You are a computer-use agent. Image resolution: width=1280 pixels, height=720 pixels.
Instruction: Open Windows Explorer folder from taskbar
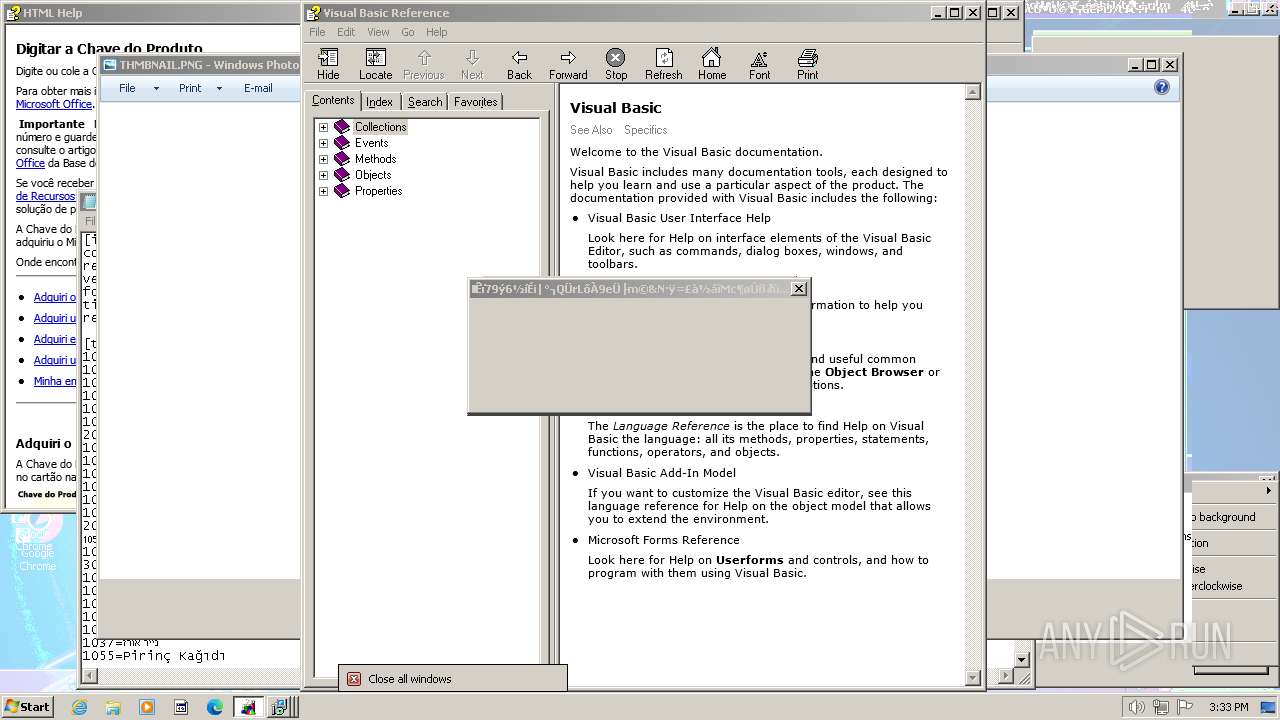pos(113,707)
